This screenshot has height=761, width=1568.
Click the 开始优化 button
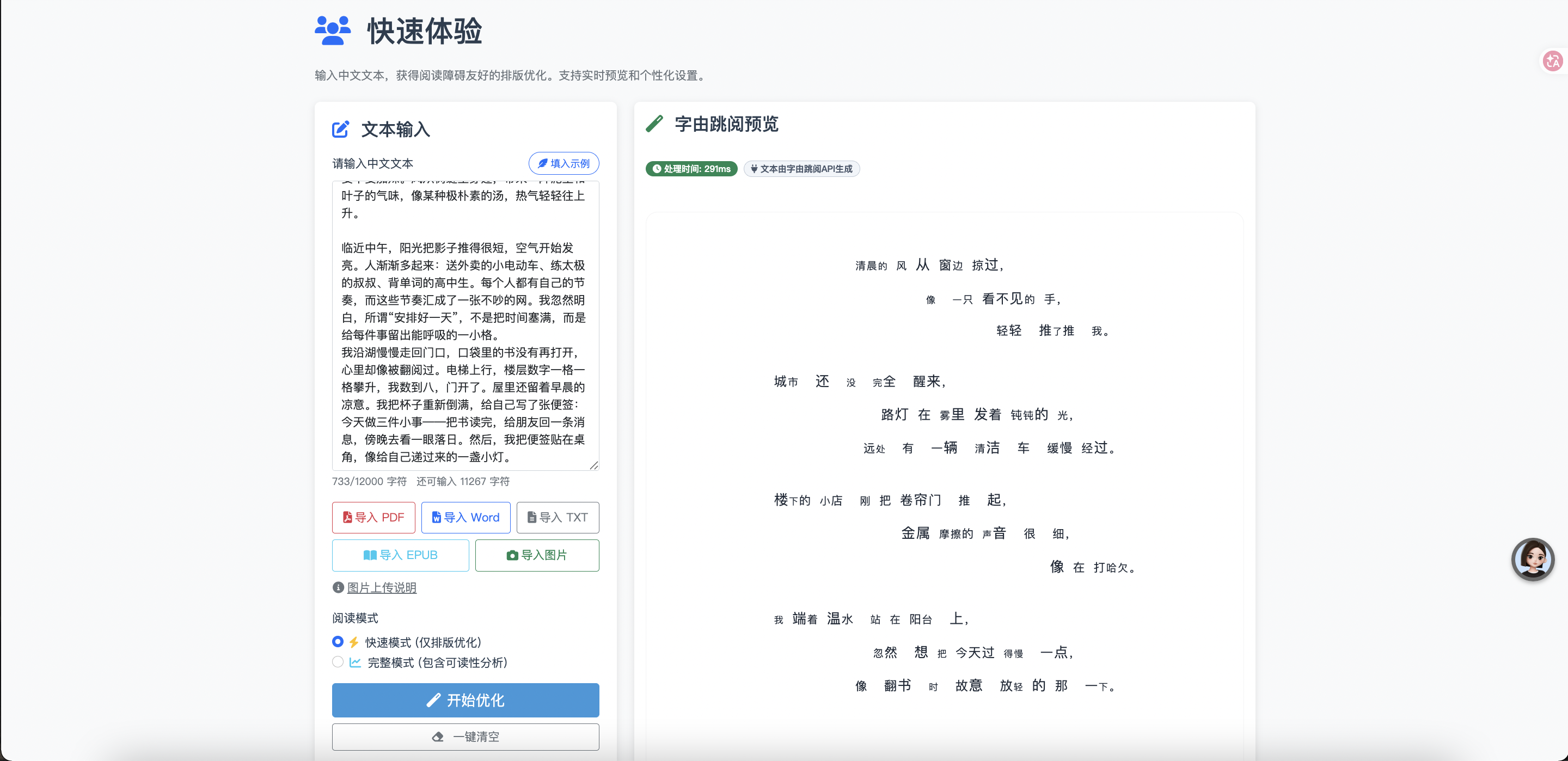465,700
